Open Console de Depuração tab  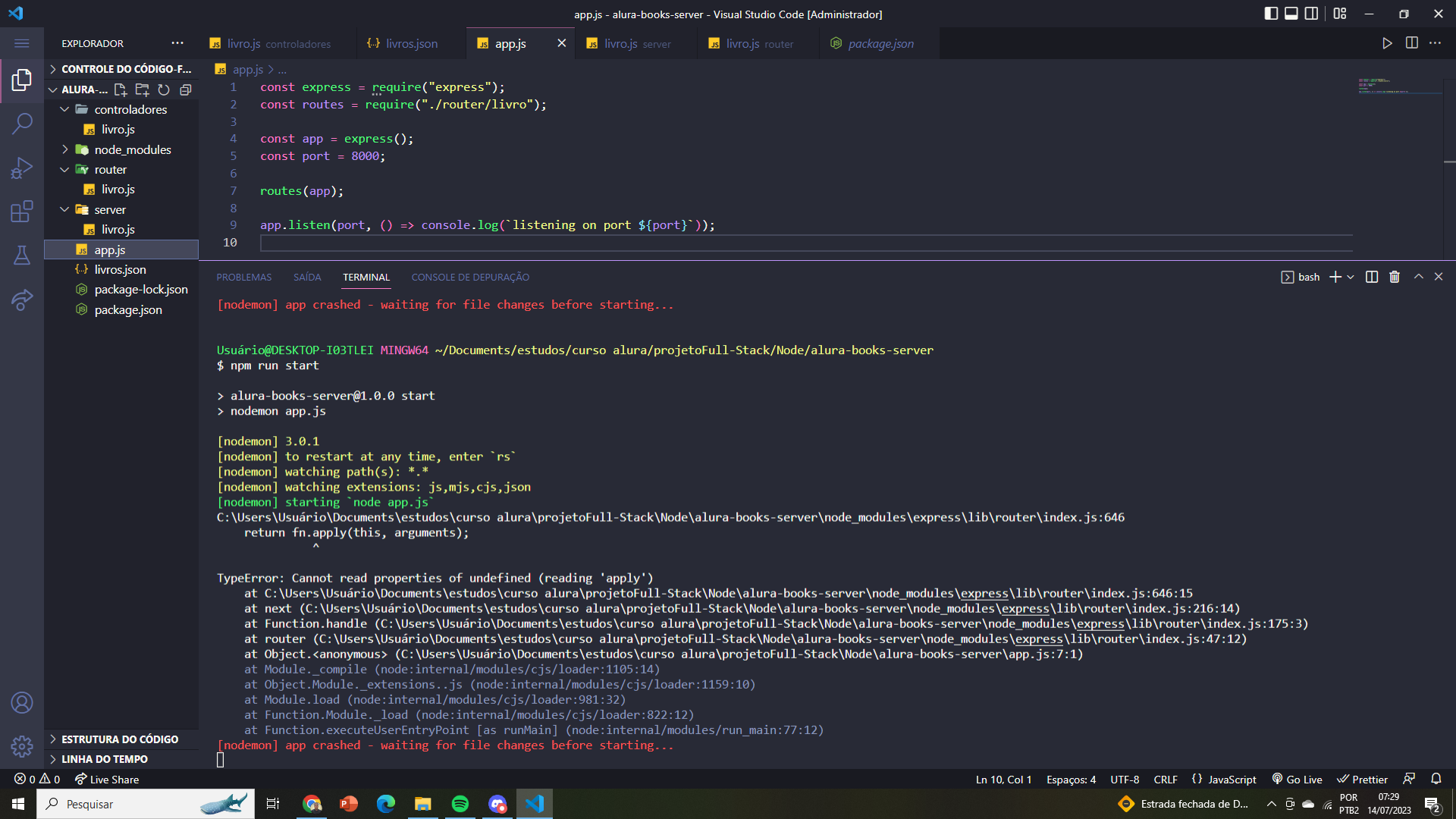470,277
